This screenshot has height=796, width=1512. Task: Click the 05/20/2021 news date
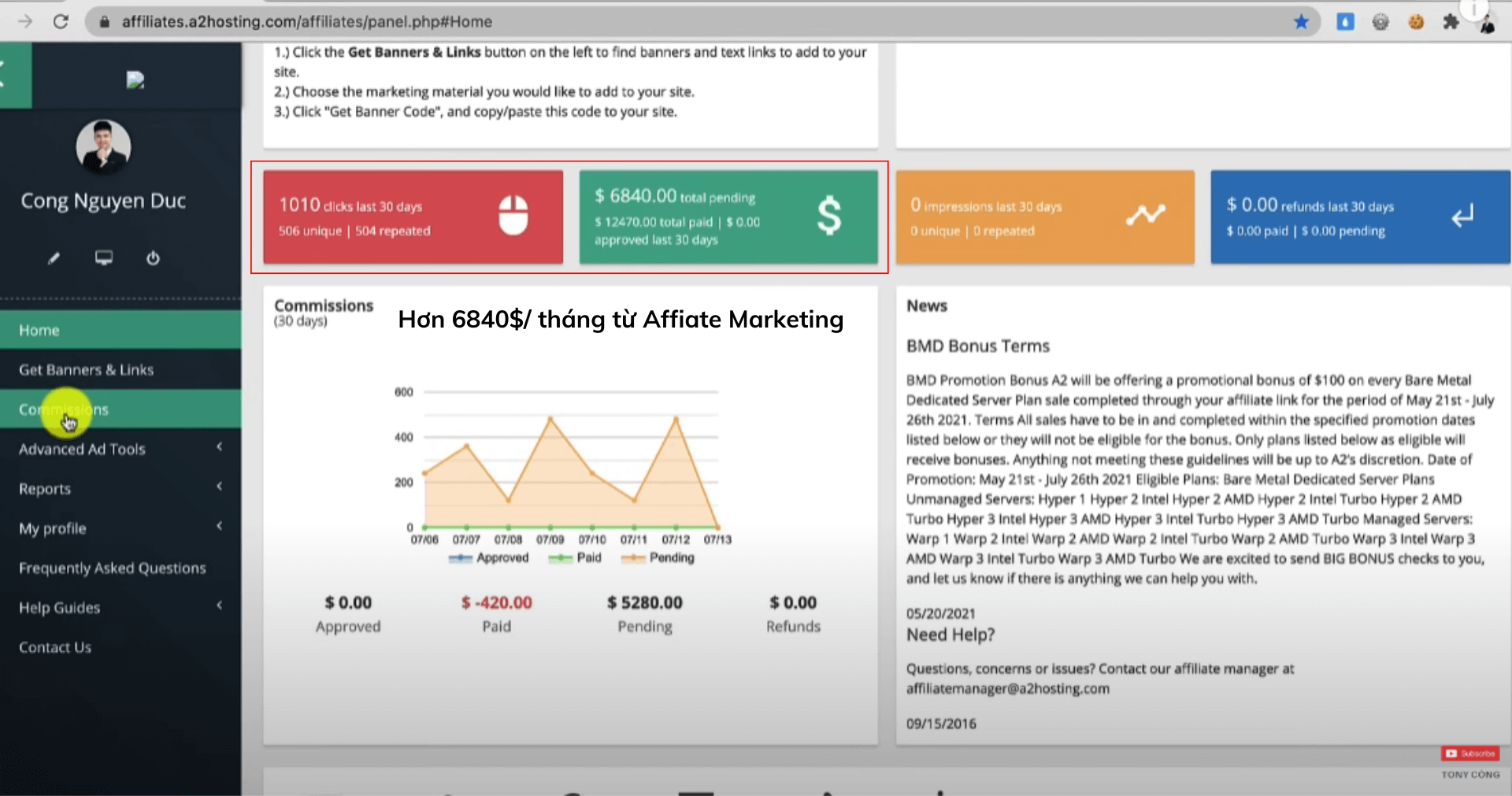941,613
